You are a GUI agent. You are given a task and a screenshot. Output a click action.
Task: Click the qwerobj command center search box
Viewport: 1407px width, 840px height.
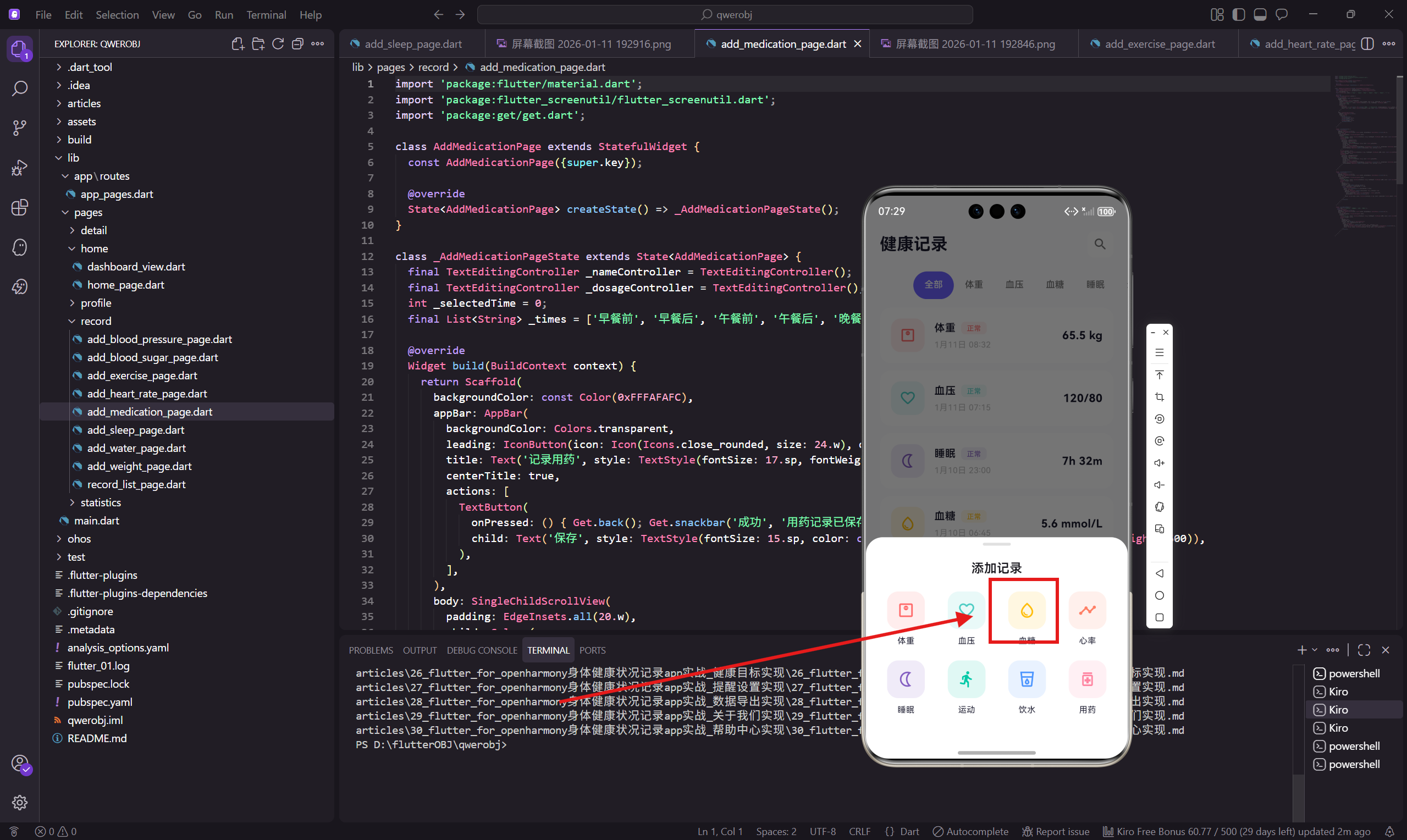[x=725, y=15]
